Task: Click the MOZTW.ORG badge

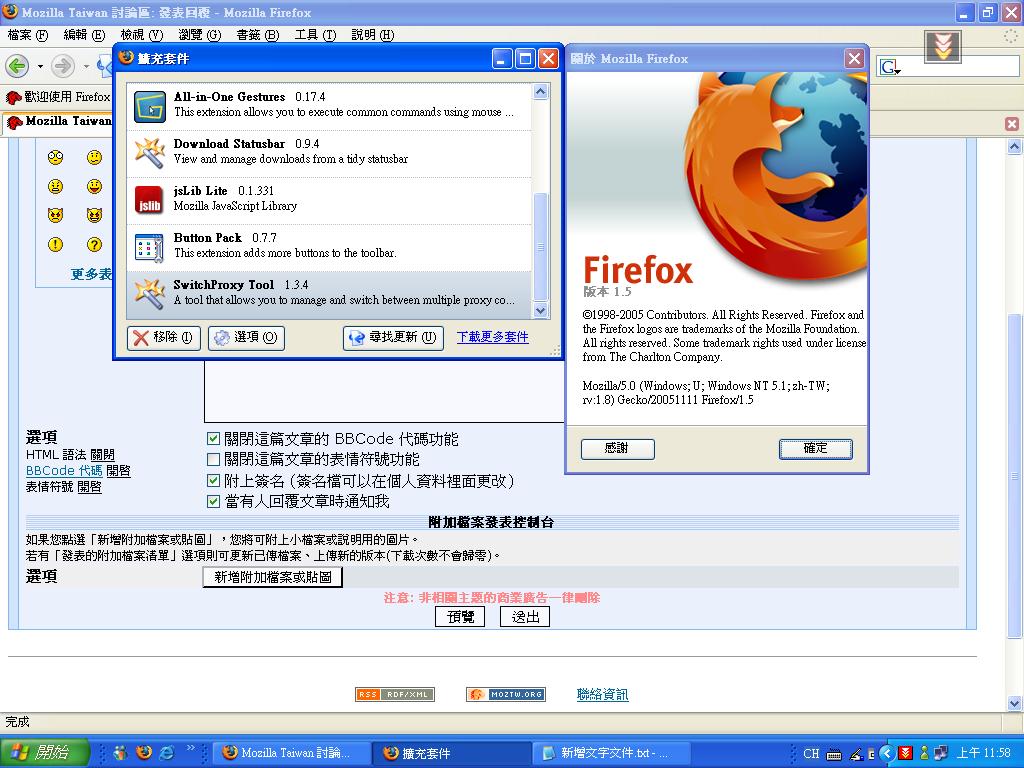Action: (x=506, y=694)
